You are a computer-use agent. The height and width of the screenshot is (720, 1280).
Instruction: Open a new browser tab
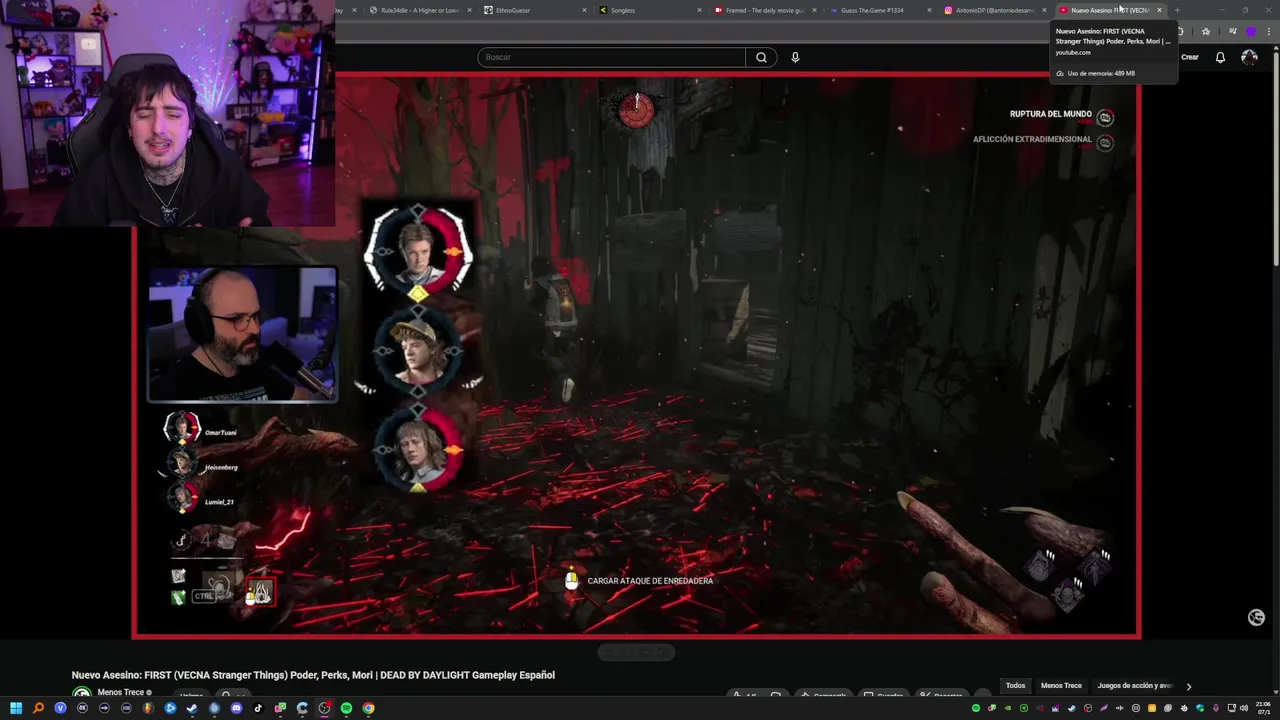pos(1177,10)
